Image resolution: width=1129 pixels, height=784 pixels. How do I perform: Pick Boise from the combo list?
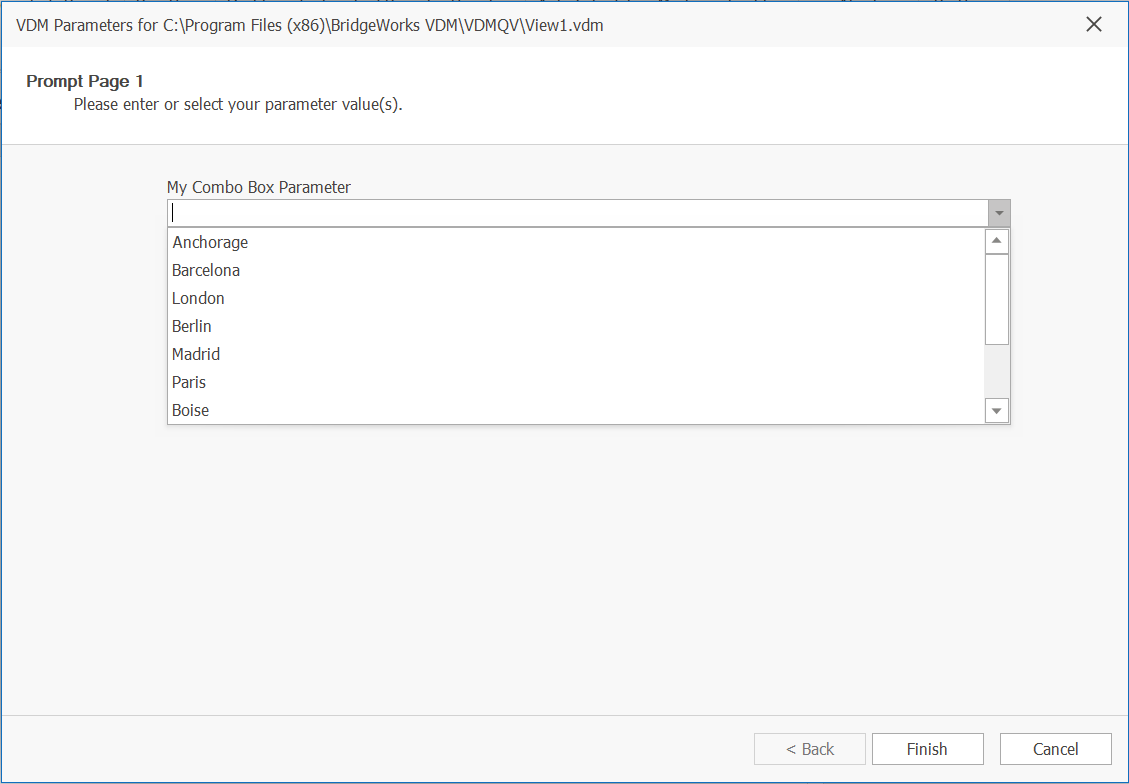576,410
